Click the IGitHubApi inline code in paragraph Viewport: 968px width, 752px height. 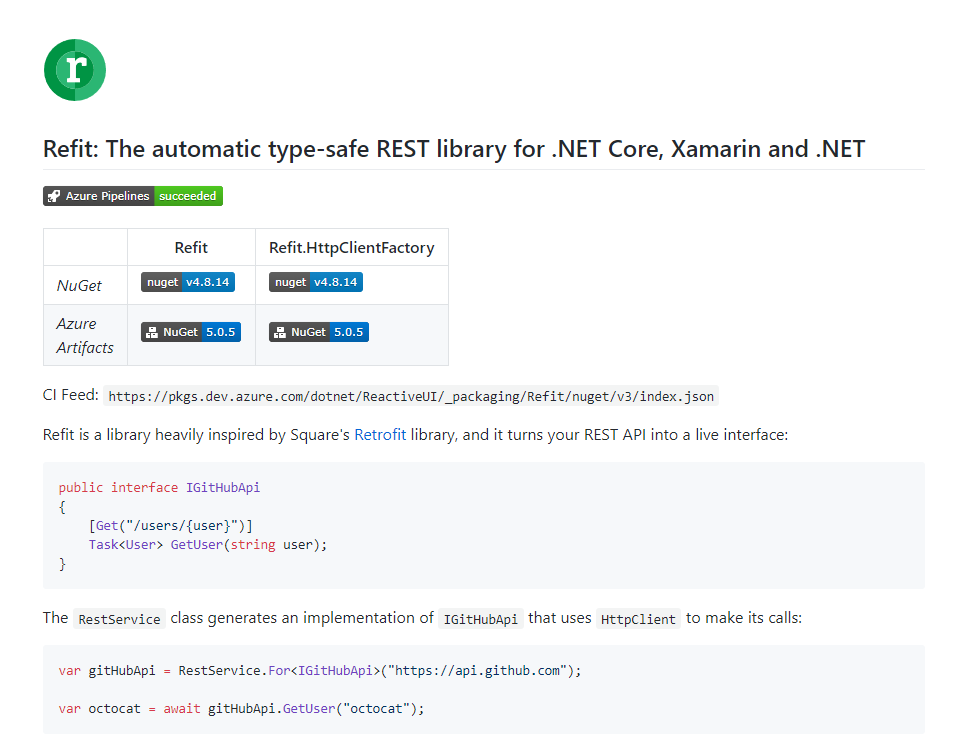pyautogui.click(x=480, y=619)
